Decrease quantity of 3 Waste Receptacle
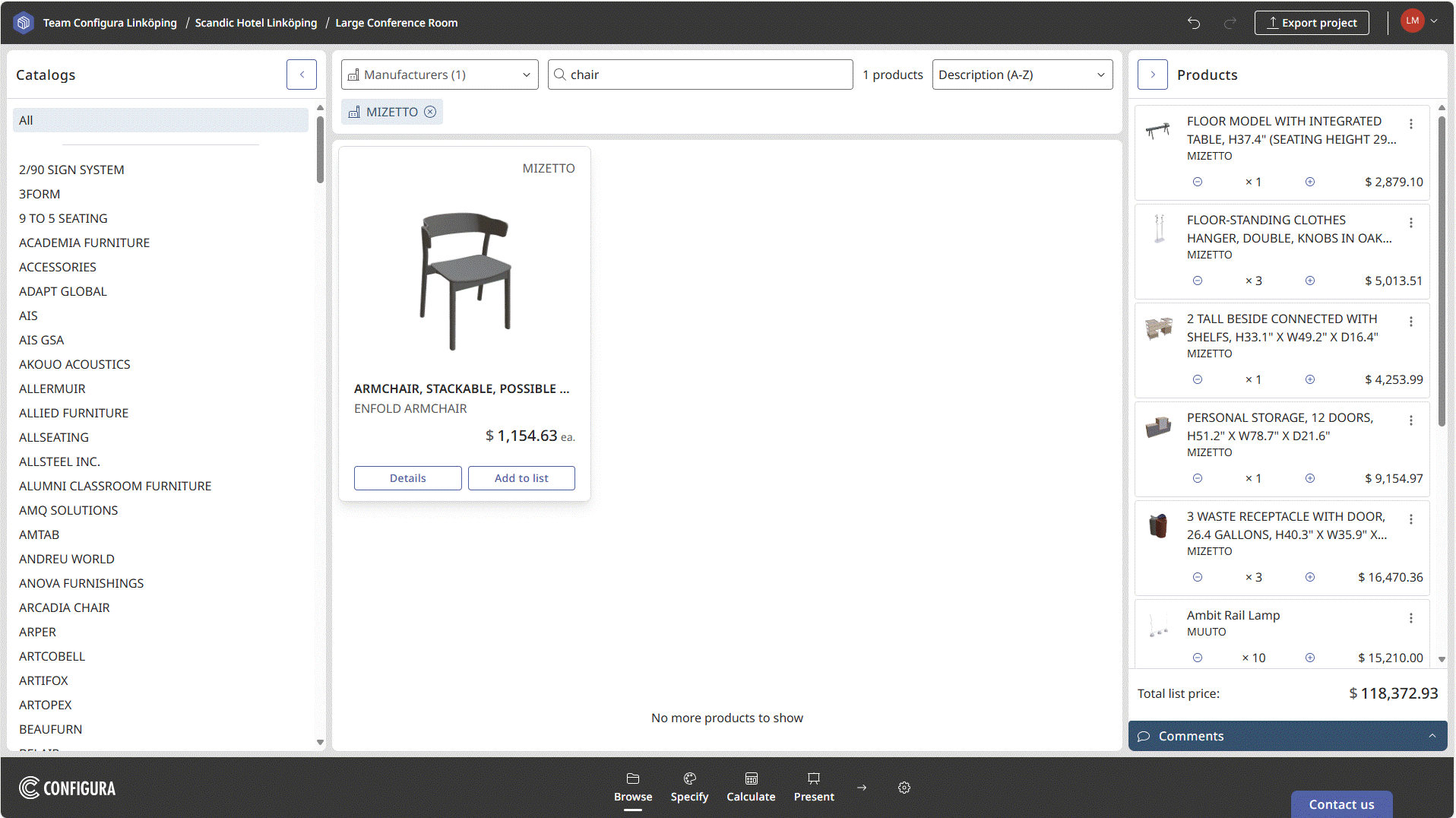Viewport: 1456px width, 818px height. [1198, 577]
